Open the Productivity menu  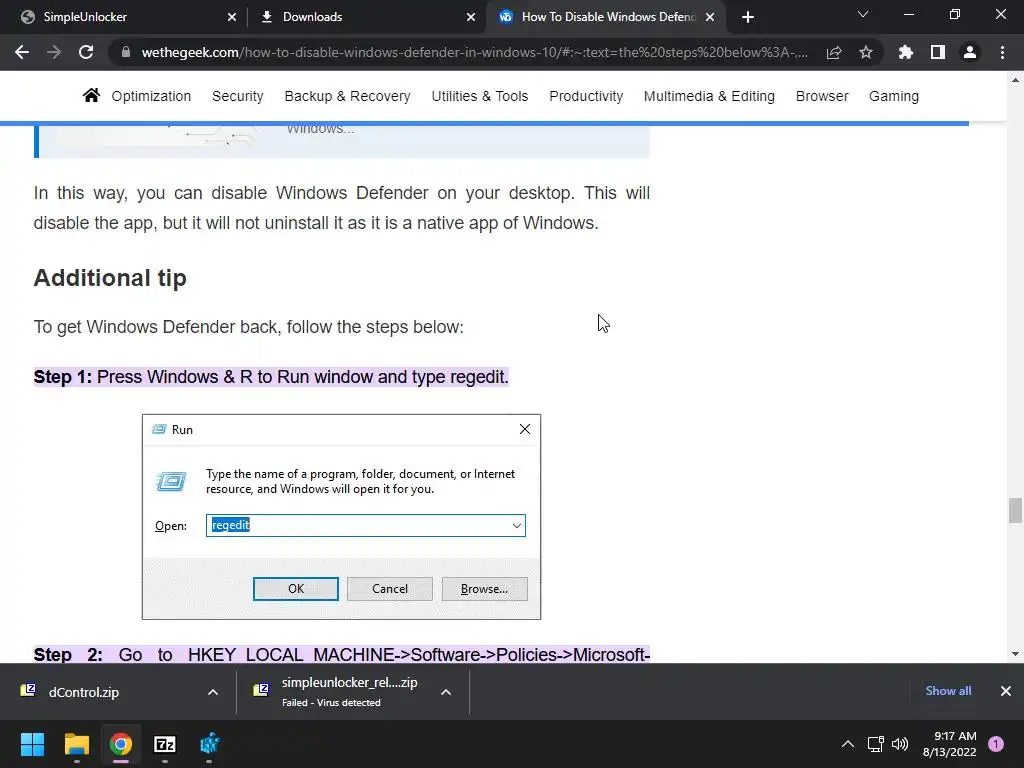click(586, 96)
